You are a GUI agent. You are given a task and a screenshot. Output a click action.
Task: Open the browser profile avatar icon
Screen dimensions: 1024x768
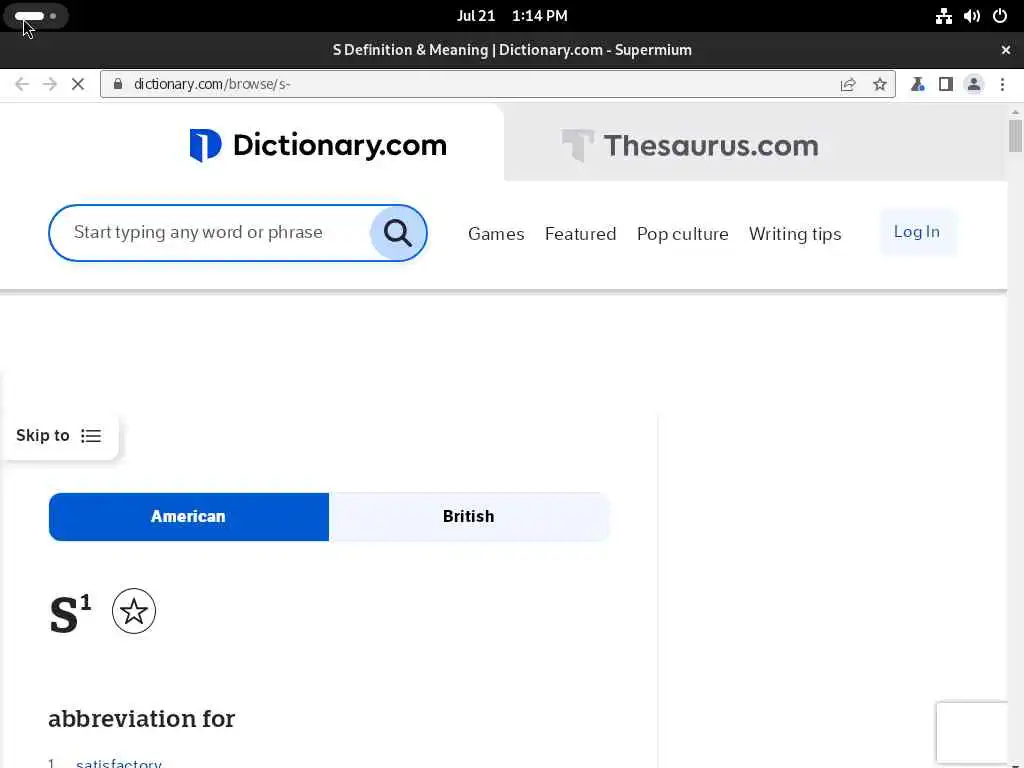(x=974, y=84)
